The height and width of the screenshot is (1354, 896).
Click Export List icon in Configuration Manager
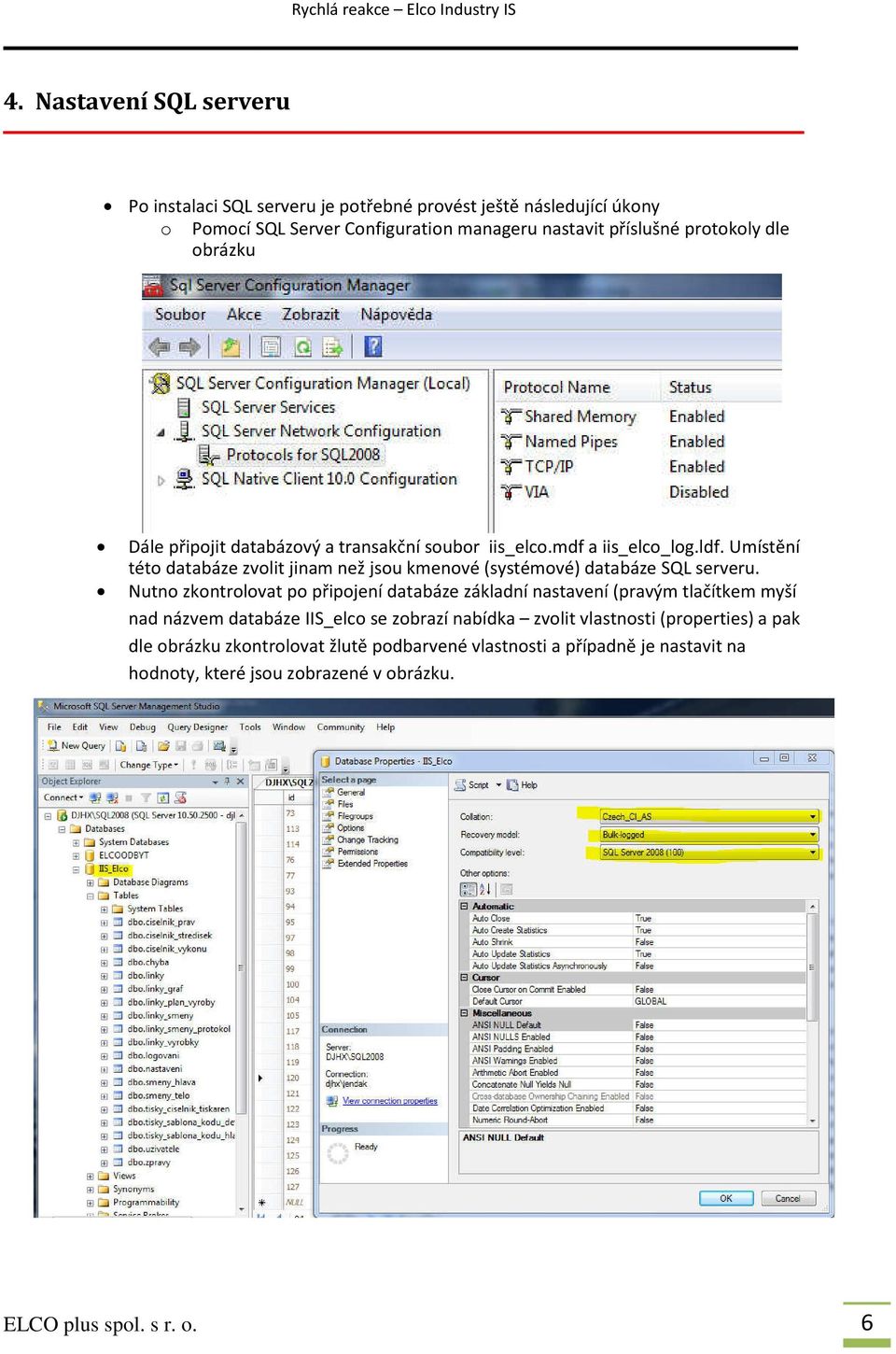pos(333,347)
